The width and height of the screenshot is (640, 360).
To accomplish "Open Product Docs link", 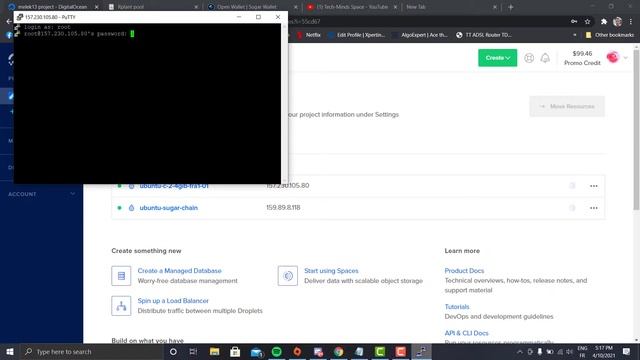I will (x=464, y=271).
